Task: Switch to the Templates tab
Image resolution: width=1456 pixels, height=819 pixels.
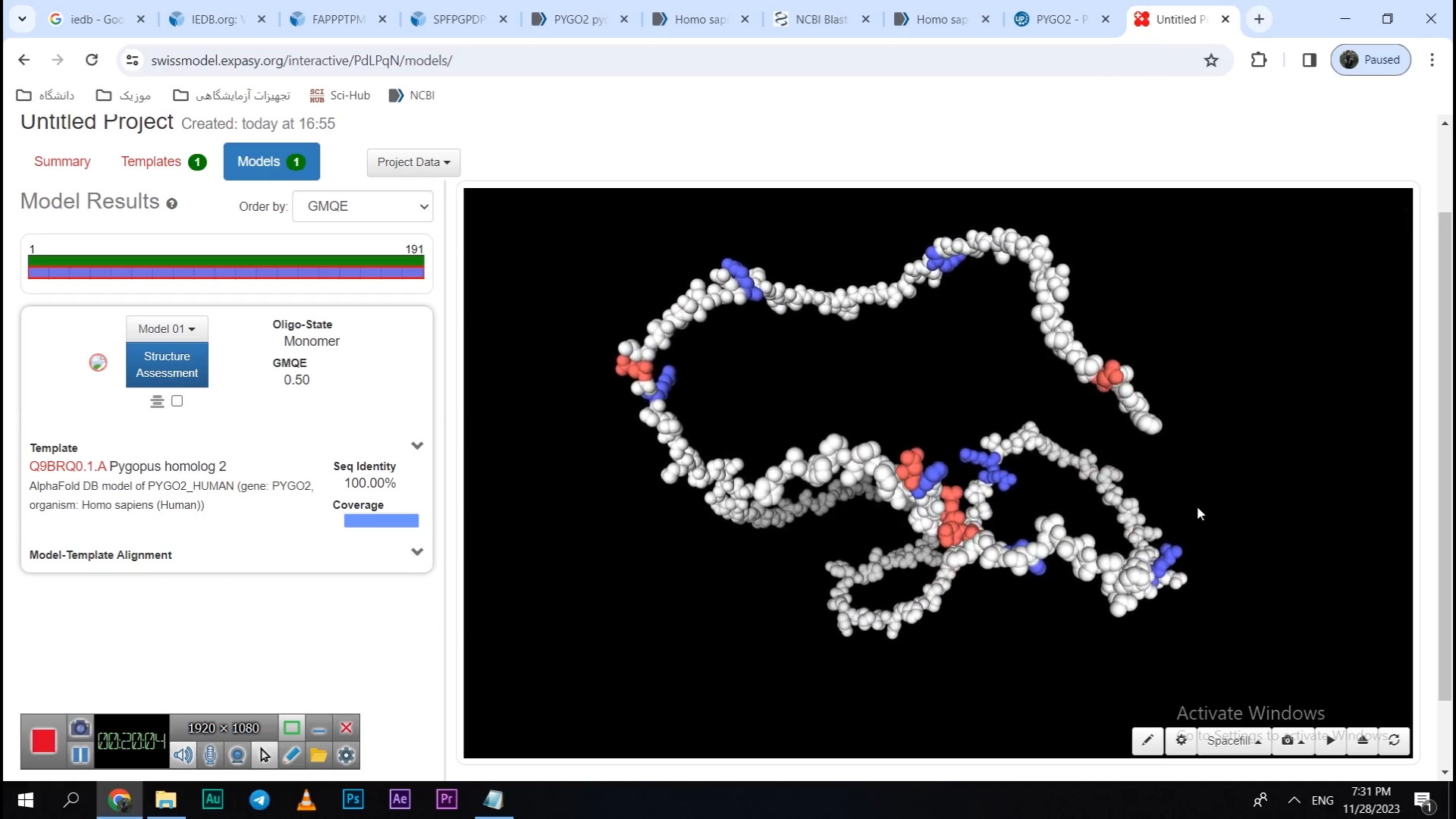Action: 164,162
